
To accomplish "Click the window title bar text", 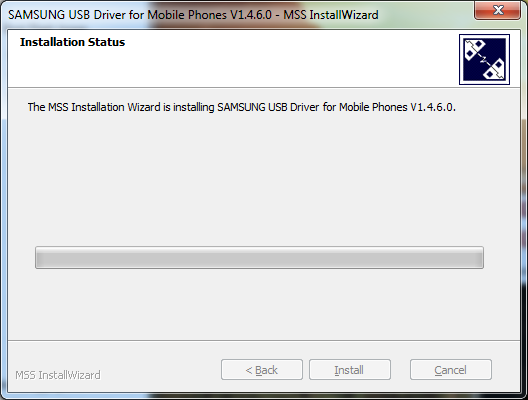I will click(x=193, y=15).
